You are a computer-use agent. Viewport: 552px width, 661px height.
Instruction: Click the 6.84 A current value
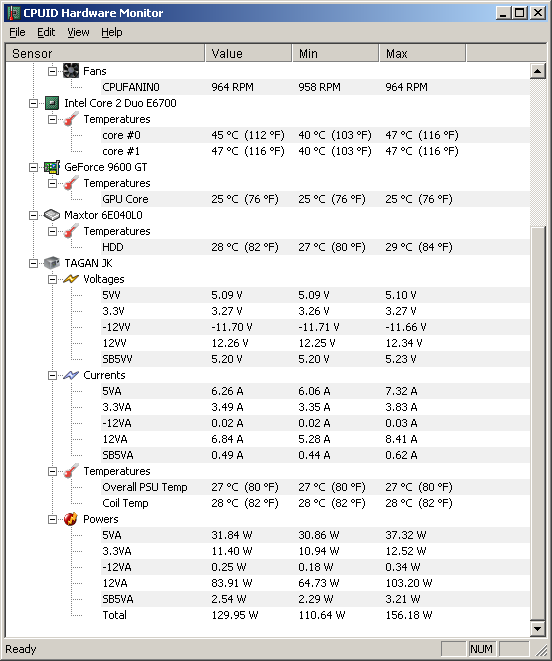click(227, 439)
